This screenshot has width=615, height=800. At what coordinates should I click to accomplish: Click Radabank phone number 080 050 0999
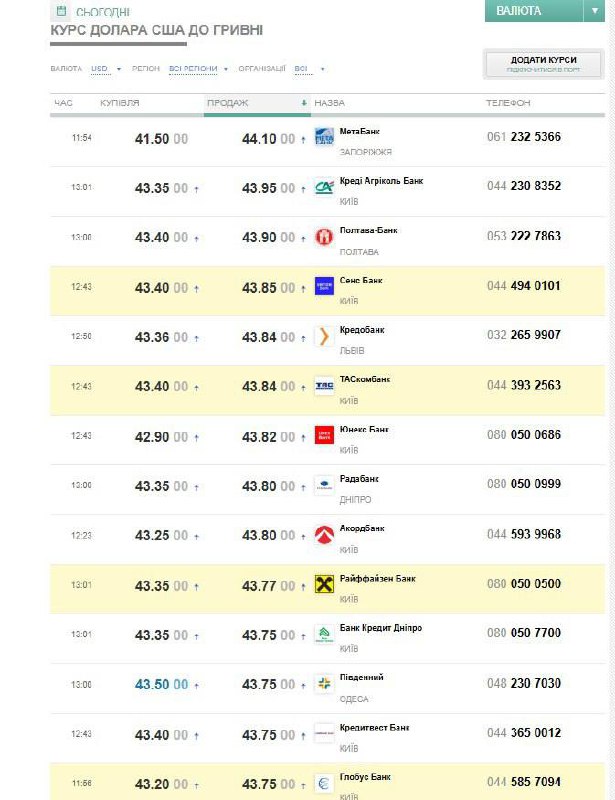[x=523, y=484]
